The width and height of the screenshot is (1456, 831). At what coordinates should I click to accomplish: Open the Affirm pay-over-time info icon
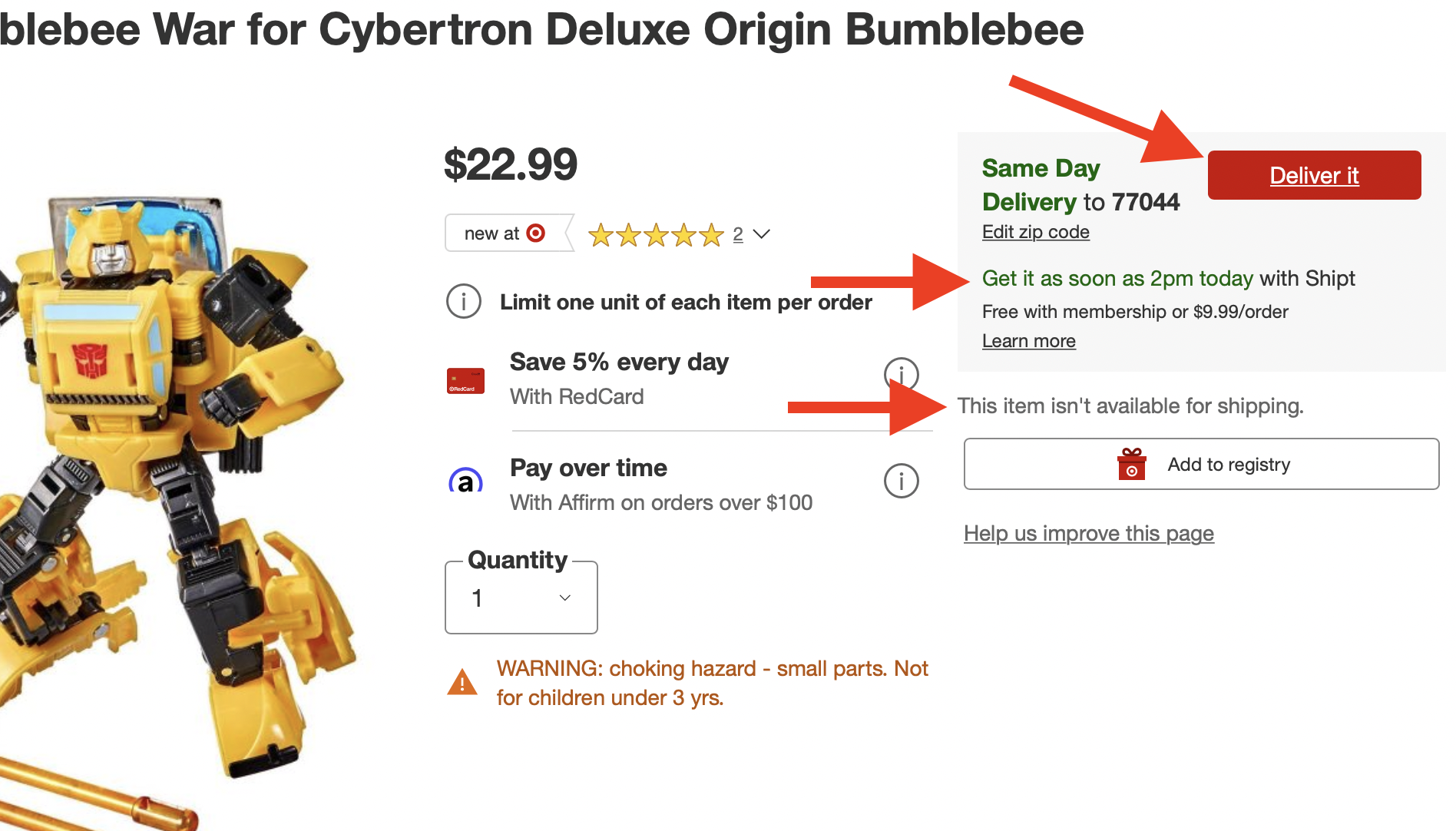point(901,481)
